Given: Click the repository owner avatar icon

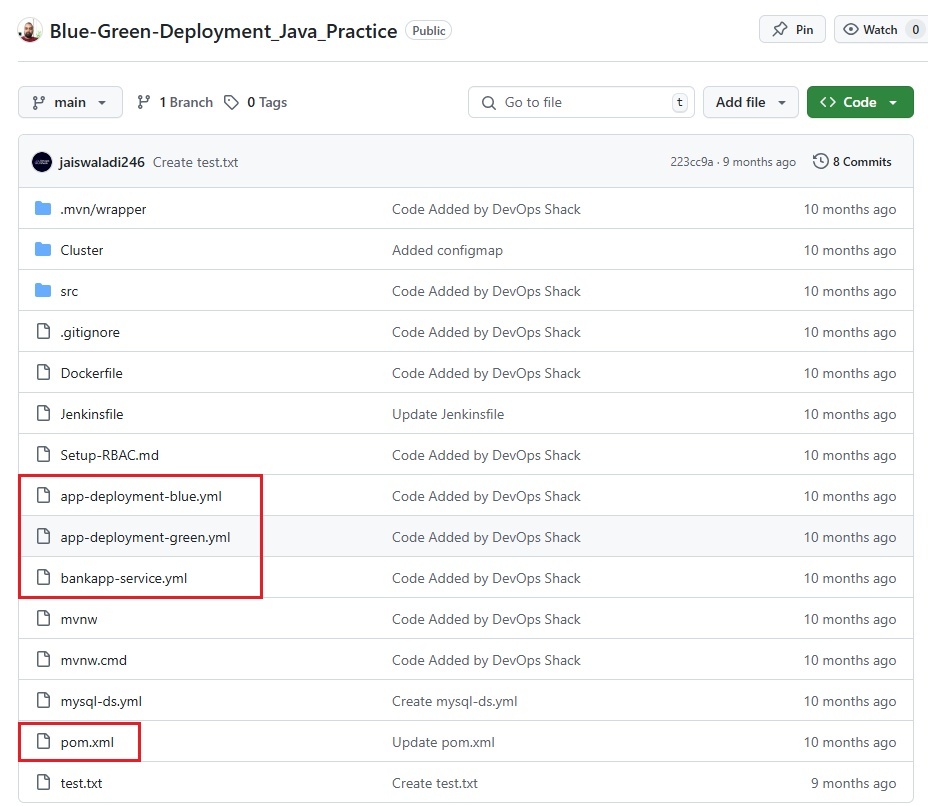Looking at the screenshot, I should coord(30,31).
